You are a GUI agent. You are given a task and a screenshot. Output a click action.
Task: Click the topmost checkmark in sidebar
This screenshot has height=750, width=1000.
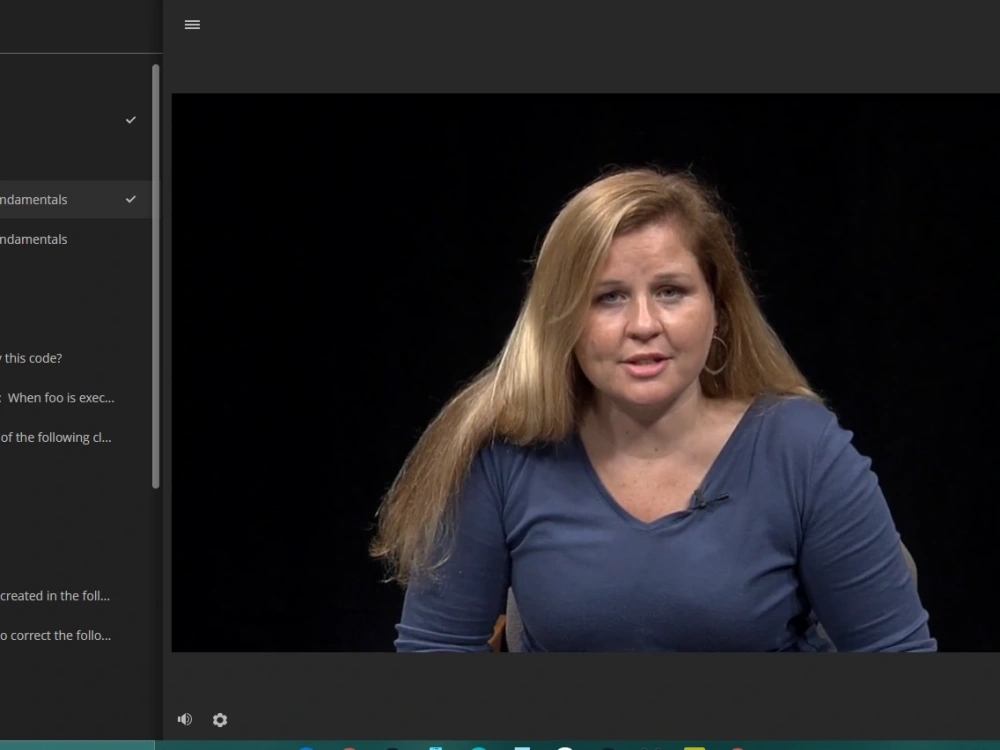tap(131, 120)
